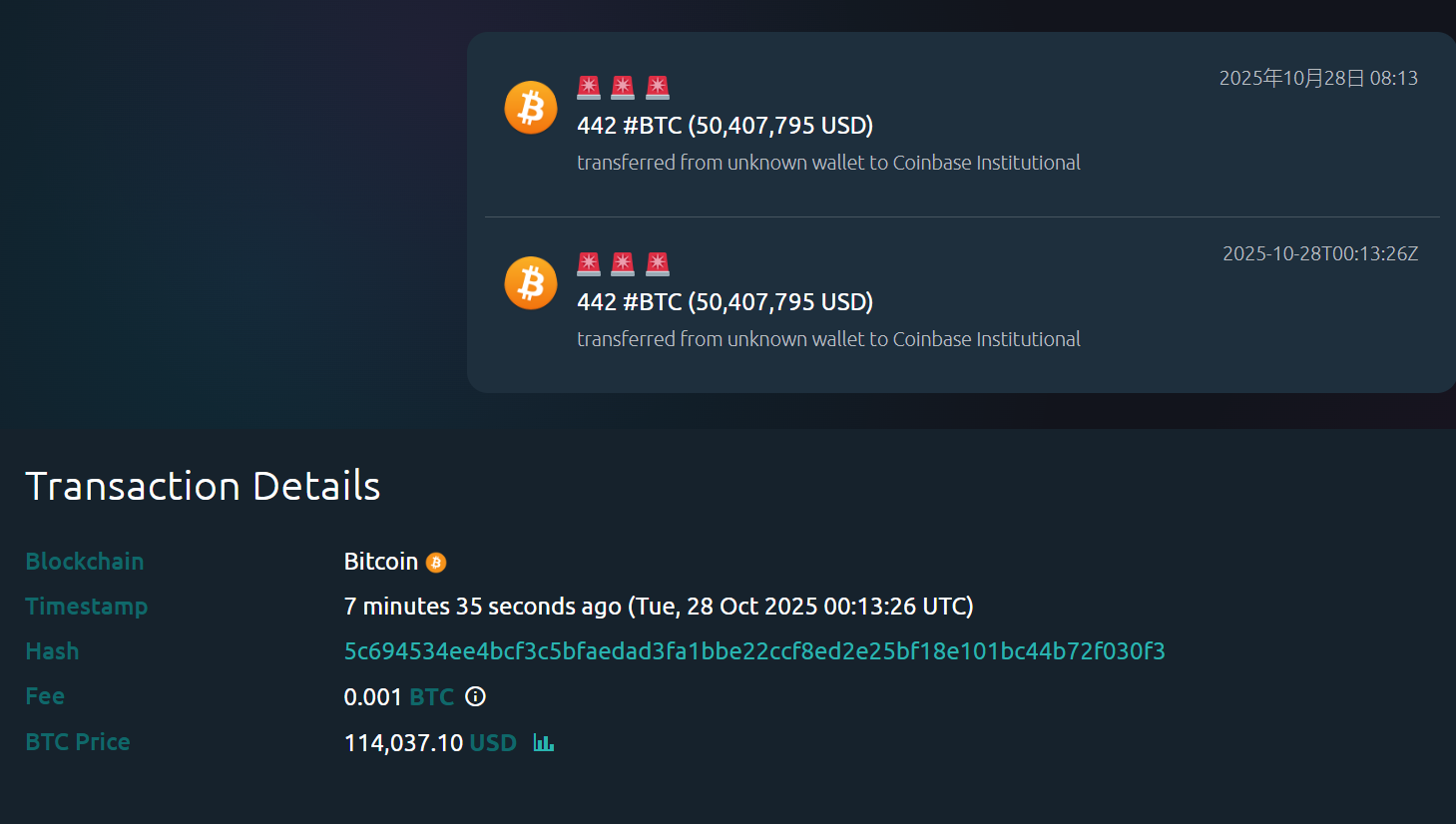The width and height of the screenshot is (1456, 824).
Task: Click the Blockchain row label
Action: click(85, 562)
